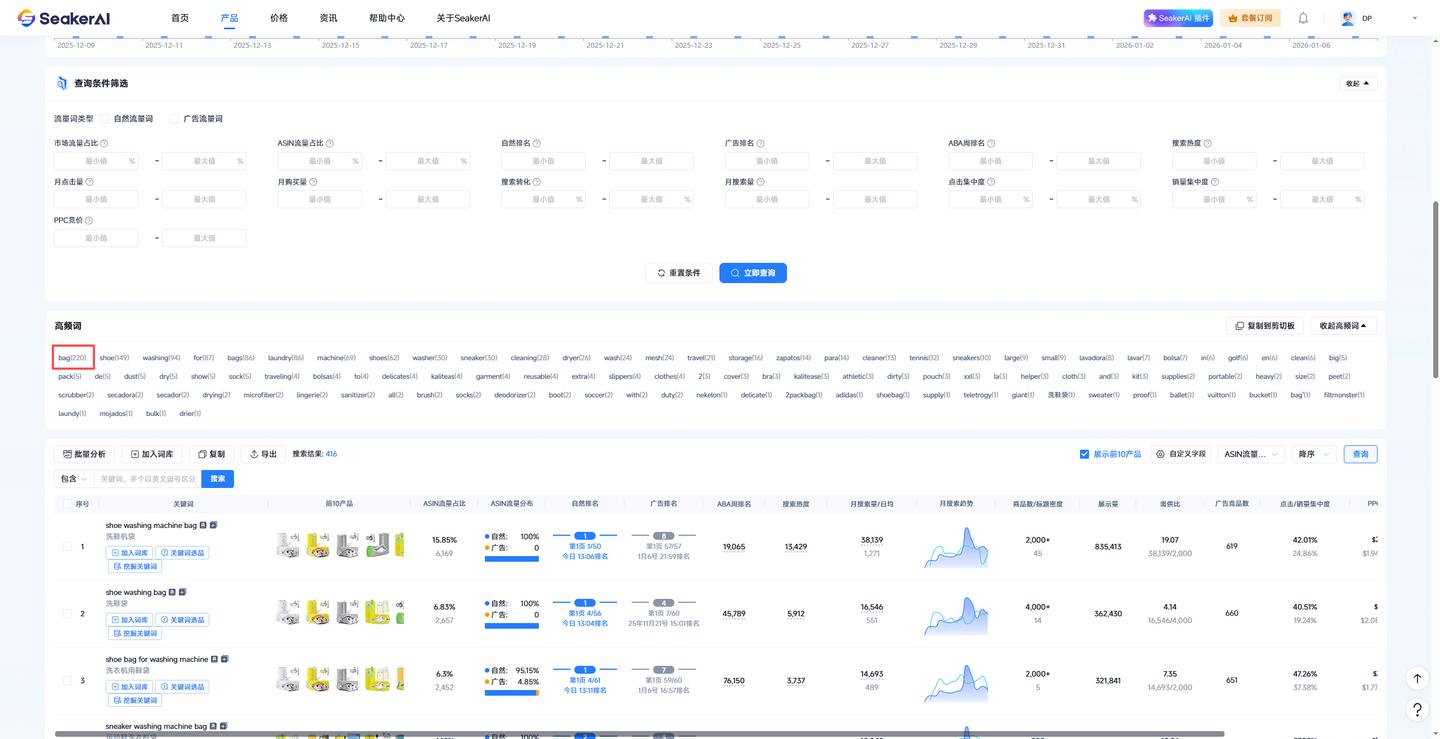Click the first icon after 'shoe washing bag' keyword
Image resolution: width=1440 pixels, height=739 pixels.
174,593
